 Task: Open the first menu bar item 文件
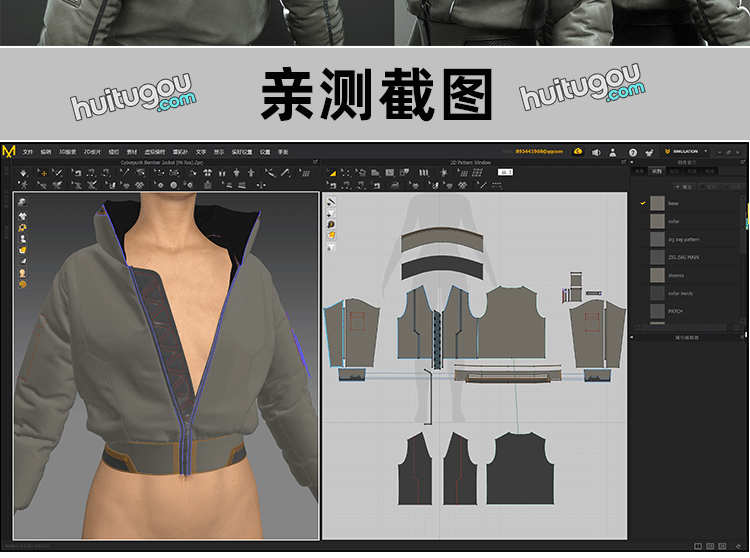point(28,152)
